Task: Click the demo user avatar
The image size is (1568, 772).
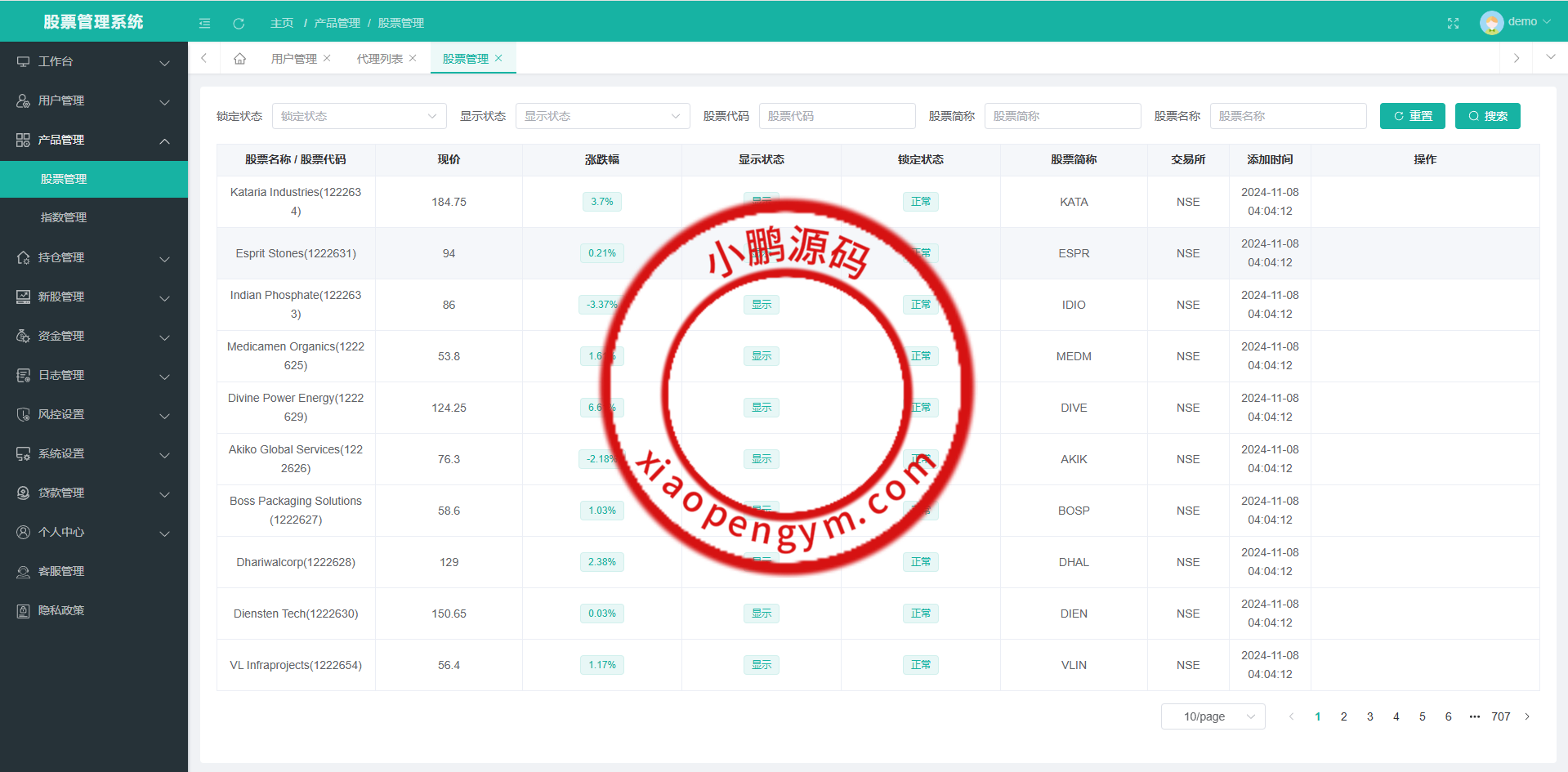Action: tap(1491, 22)
